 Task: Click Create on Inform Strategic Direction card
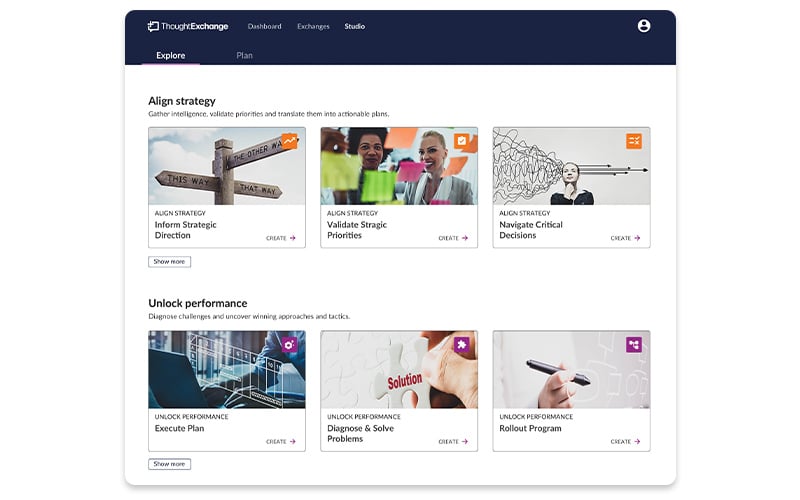[x=281, y=238]
